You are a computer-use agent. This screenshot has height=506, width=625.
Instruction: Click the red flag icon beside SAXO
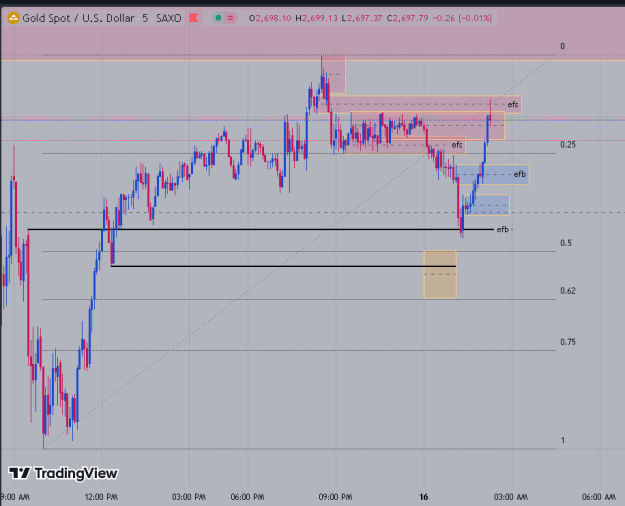[x=194, y=18]
